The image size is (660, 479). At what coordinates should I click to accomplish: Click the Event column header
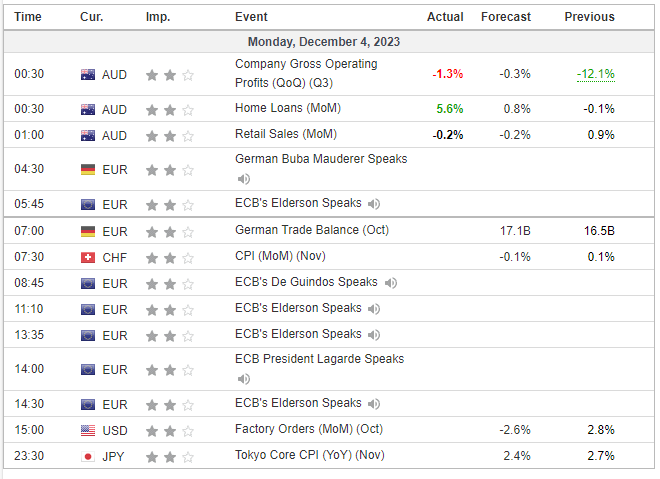tap(250, 17)
